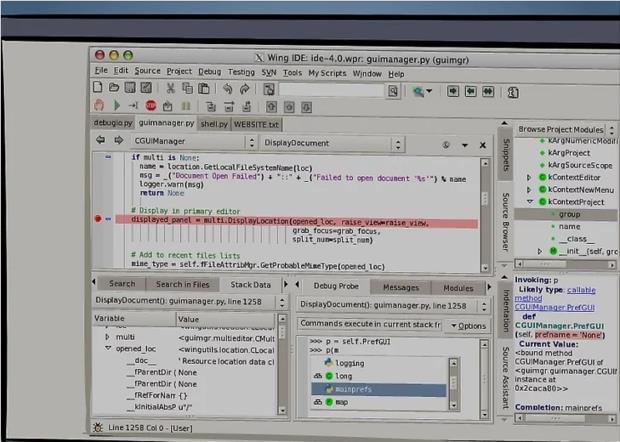620x442 pixels.
Task: Click the bug icon in the status bar
Action: coord(97,427)
